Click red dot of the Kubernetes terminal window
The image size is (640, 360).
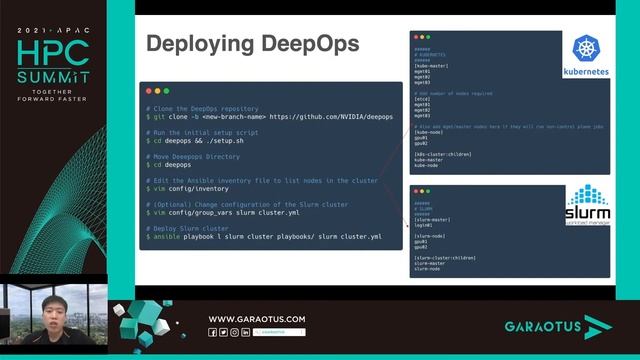[x=416, y=37]
